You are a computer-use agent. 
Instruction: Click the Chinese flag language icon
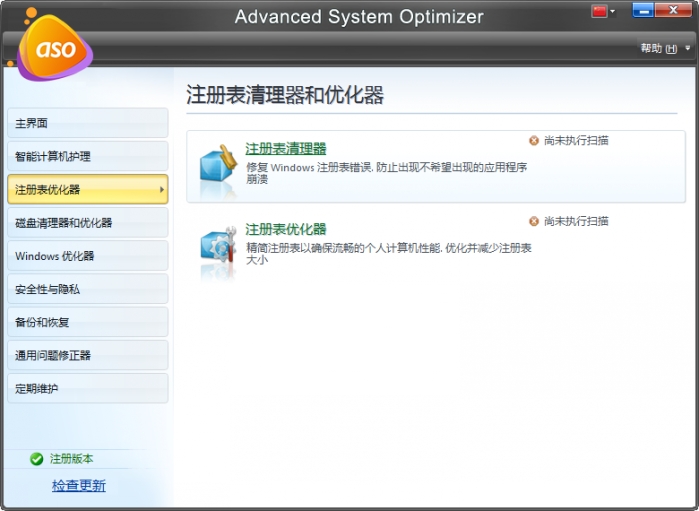click(600, 11)
